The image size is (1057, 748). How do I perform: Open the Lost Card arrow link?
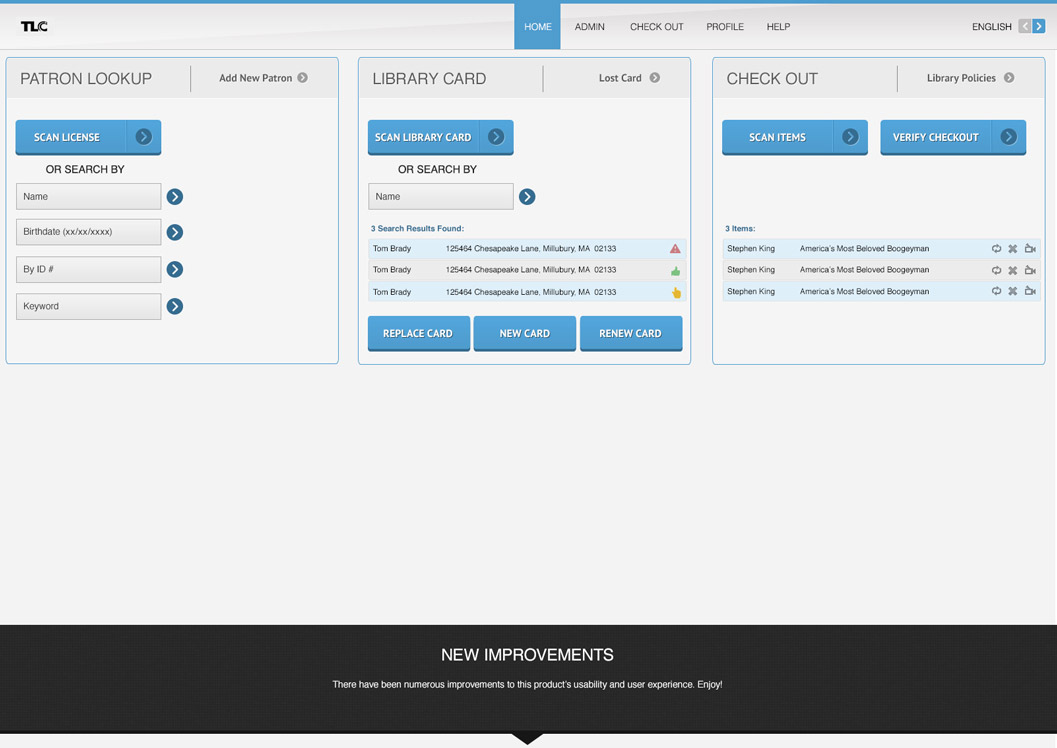coord(655,78)
